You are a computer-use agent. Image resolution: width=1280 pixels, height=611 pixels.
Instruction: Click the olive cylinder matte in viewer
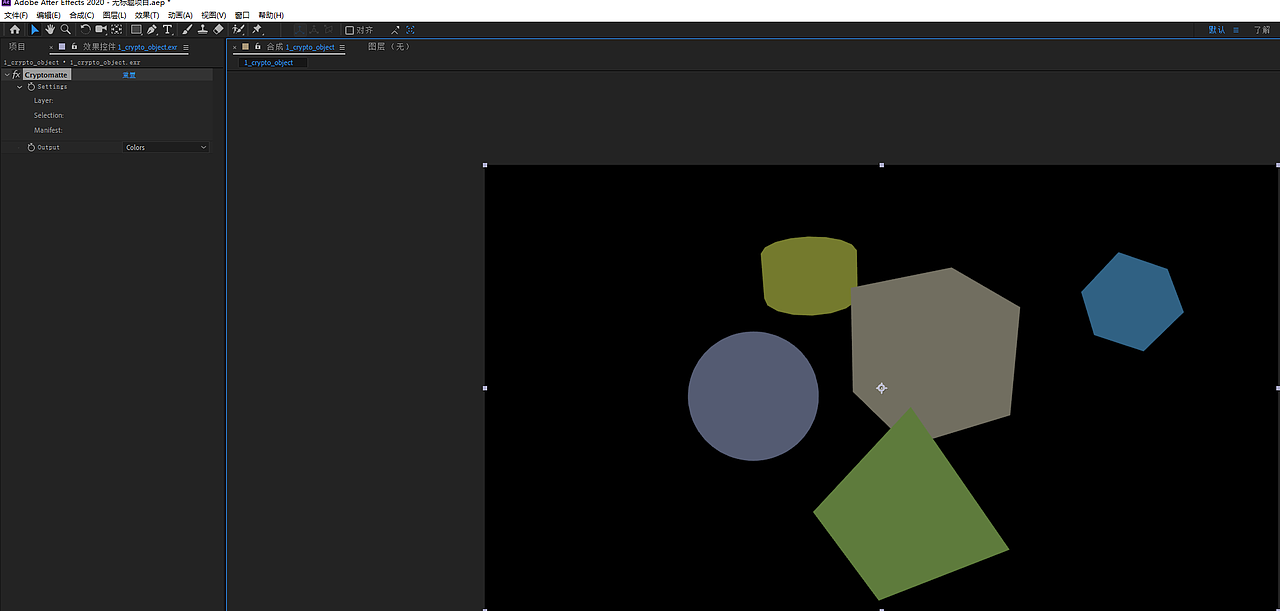pyautogui.click(x=807, y=275)
